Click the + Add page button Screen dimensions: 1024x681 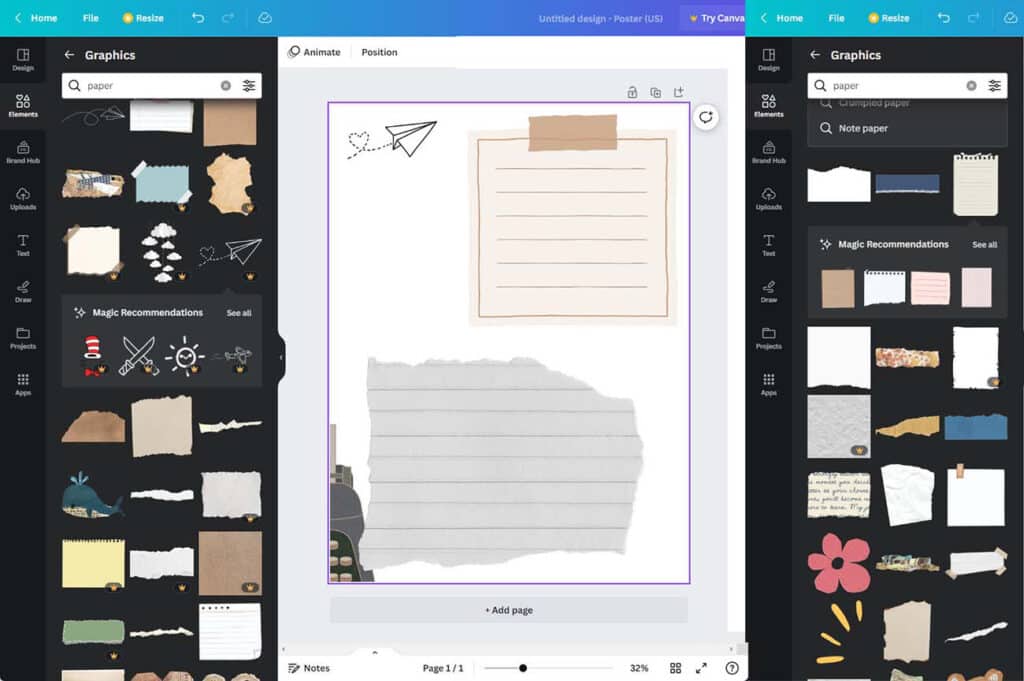508,610
